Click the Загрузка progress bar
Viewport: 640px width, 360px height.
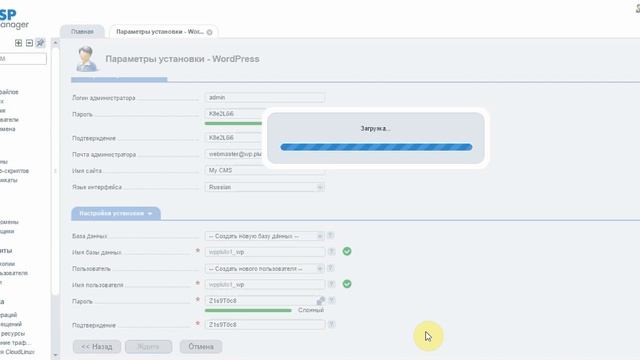[376, 147]
